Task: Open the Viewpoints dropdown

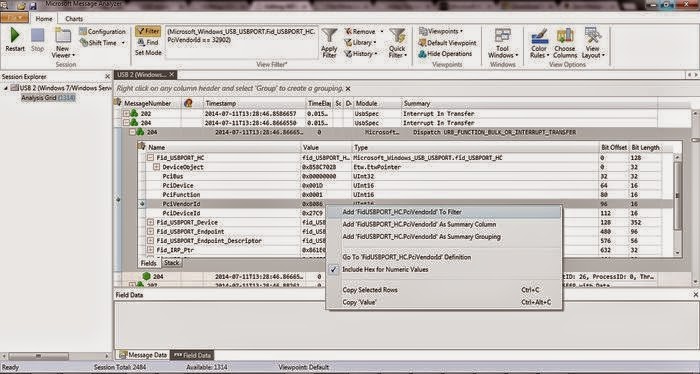Action: (440, 32)
